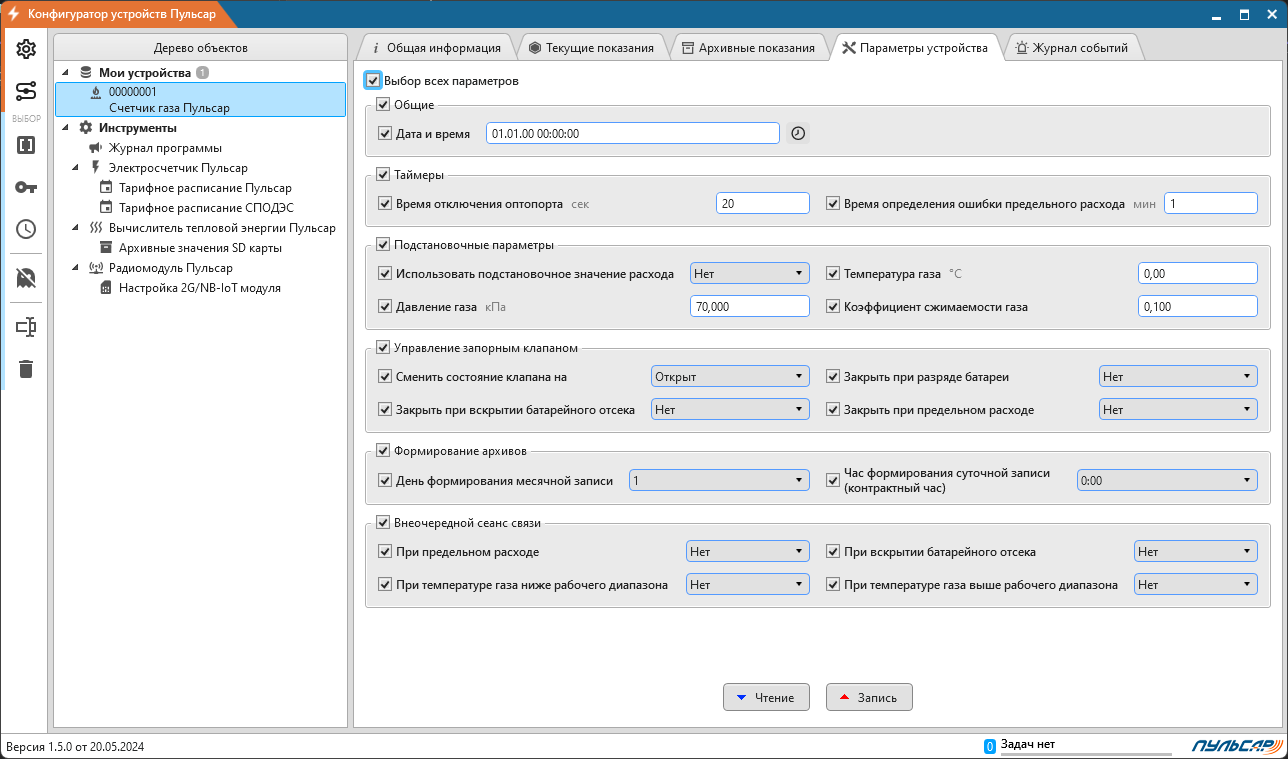
Task: Click SIM card icon of Настройка 2G/NB-IoT
Action: 106,288
